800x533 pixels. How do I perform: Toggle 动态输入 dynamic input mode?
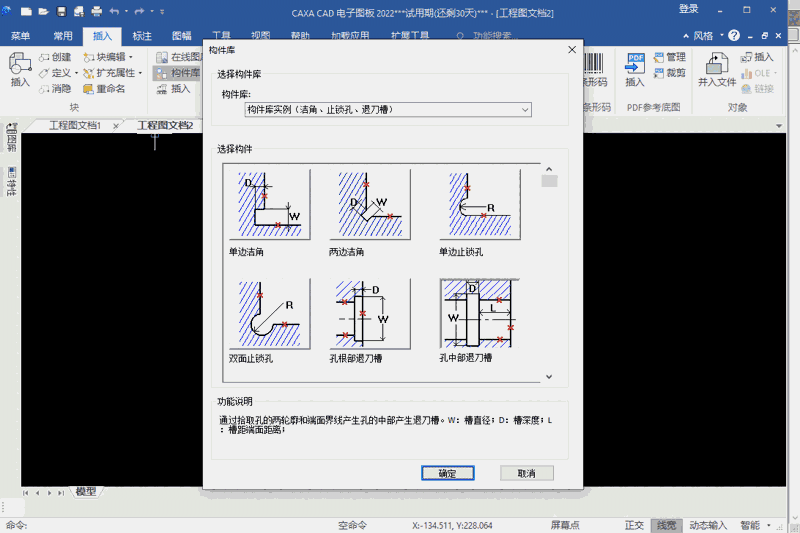[x=708, y=525]
